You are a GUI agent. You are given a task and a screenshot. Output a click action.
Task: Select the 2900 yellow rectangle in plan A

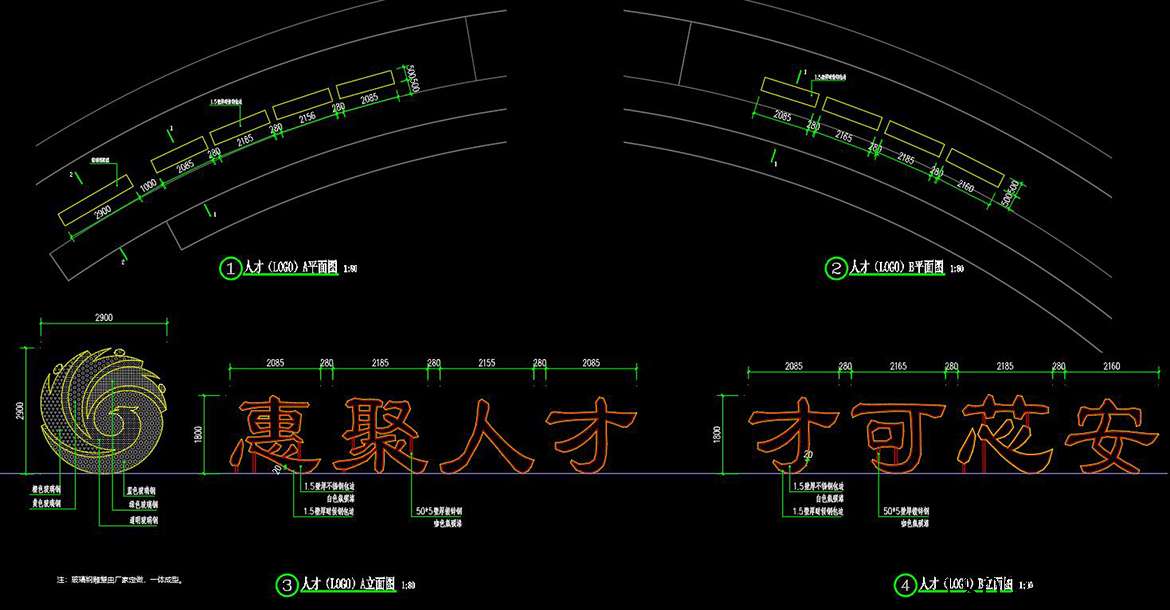pos(96,200)
